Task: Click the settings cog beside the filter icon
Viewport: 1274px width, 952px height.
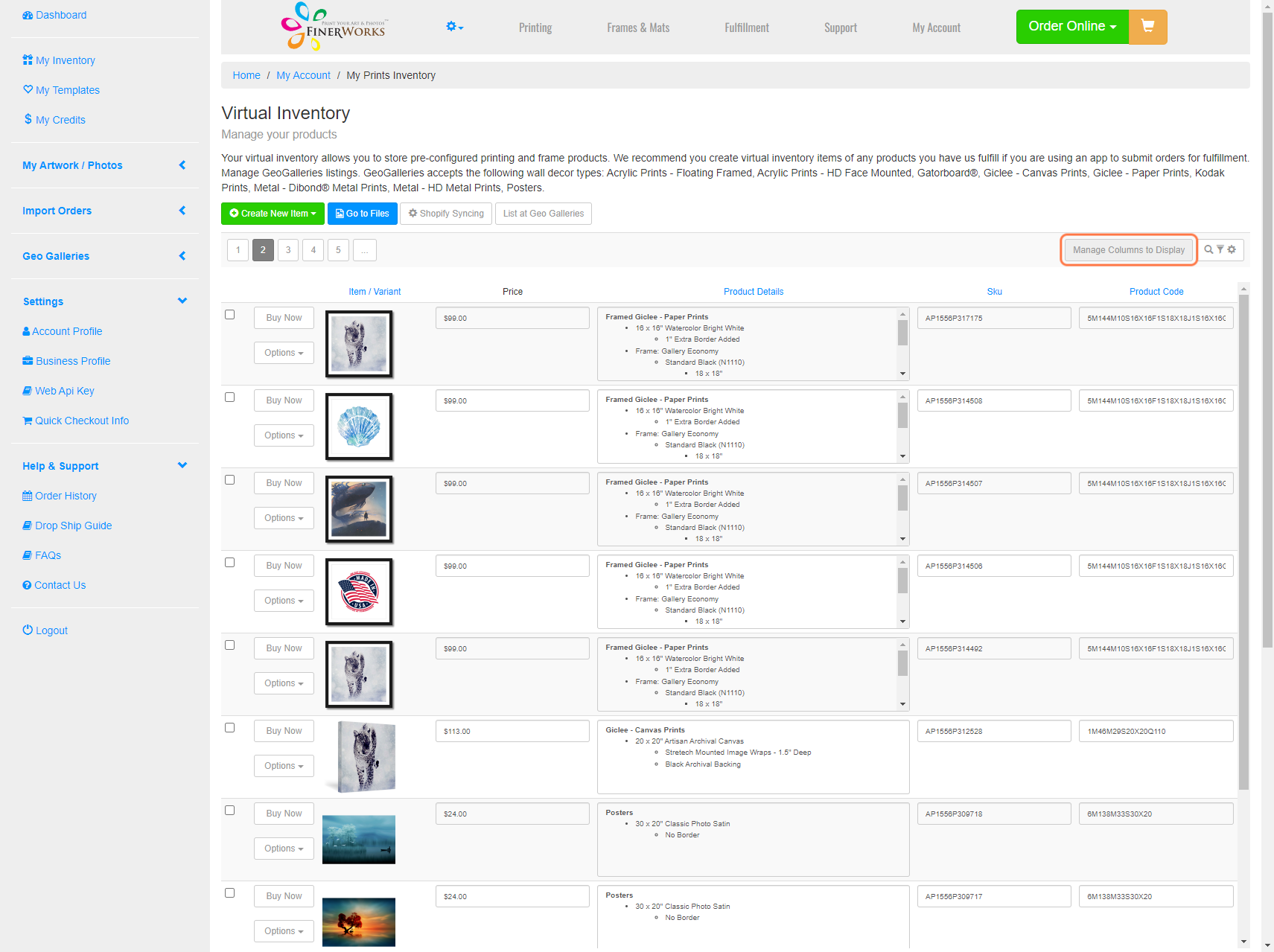Action: point(1232,249)
